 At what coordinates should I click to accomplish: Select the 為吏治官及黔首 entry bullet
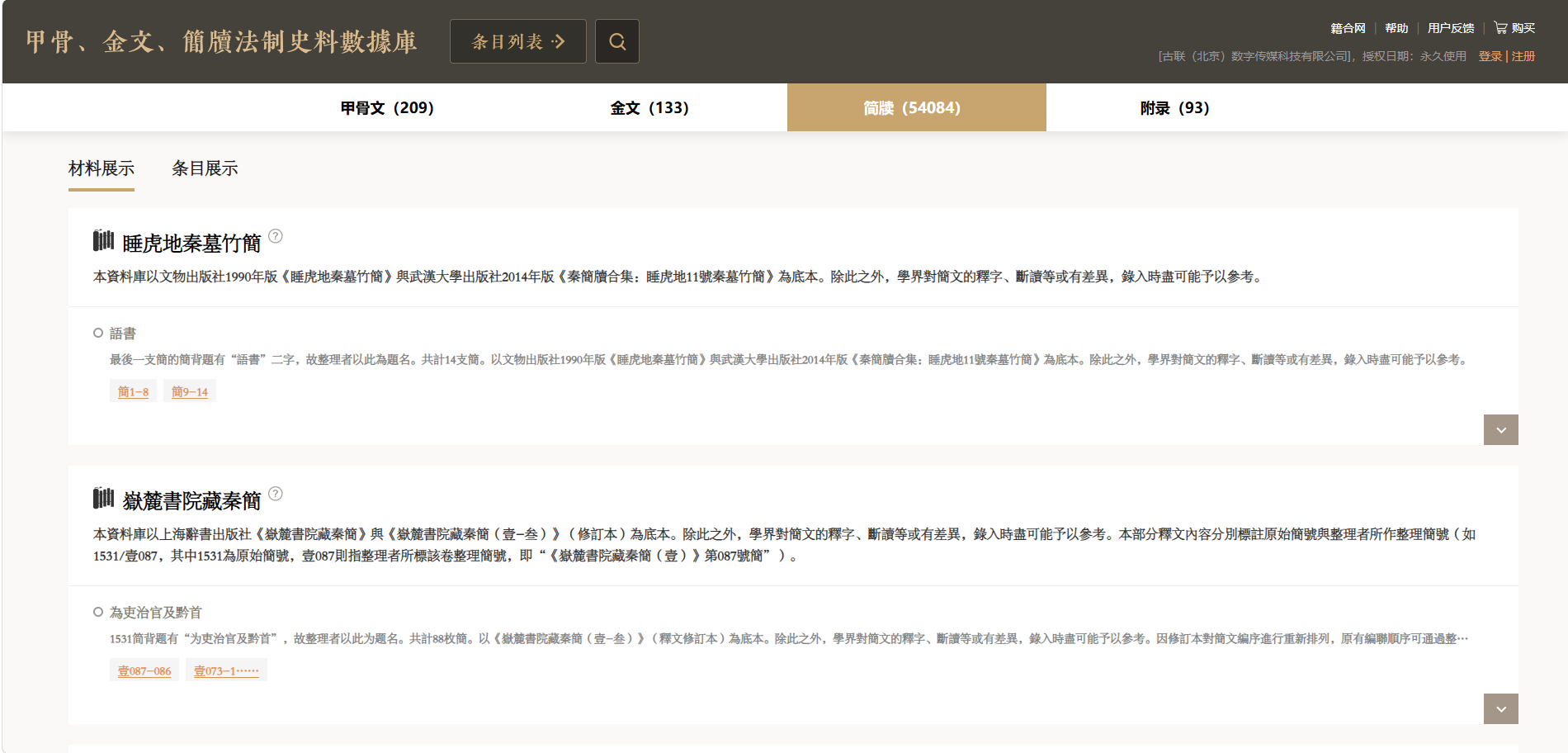[98, 612]
